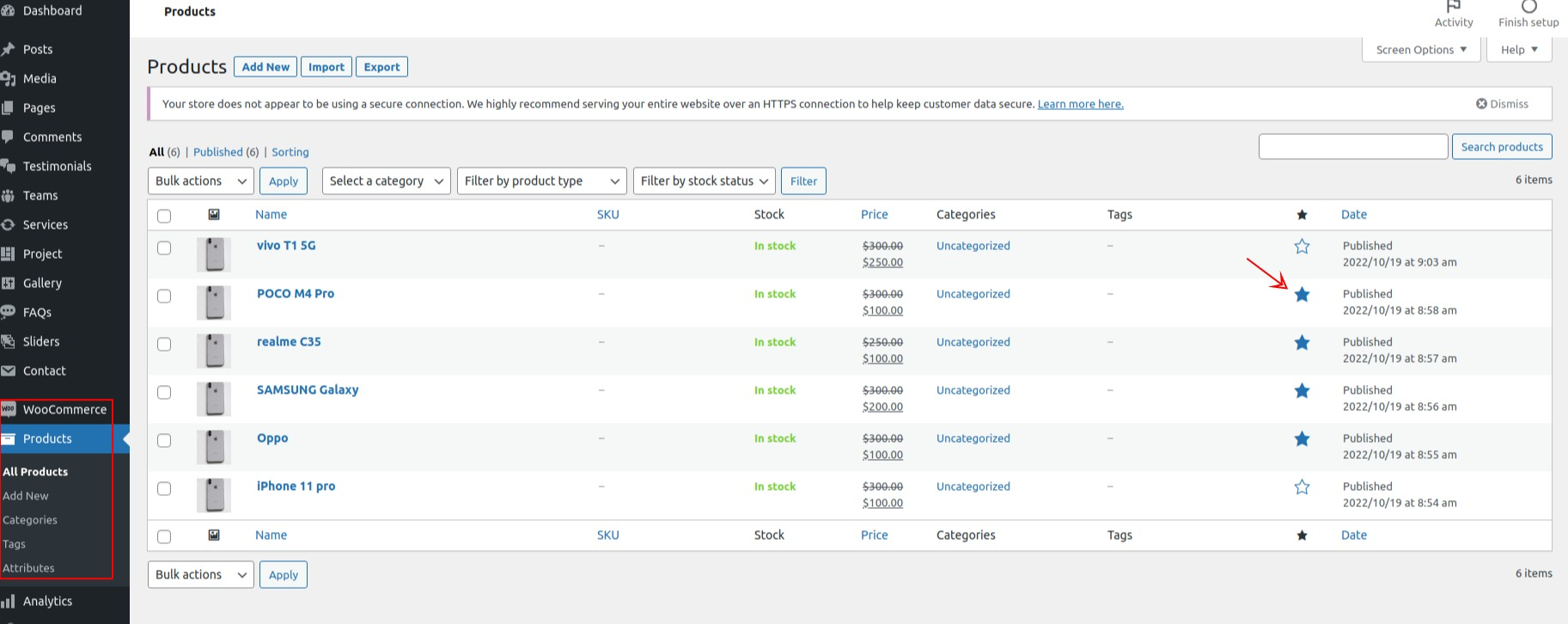The width and height of the screenshot is (1568, 624).
Task: Check the Oppo row checkbox
Action: (164, 440)
